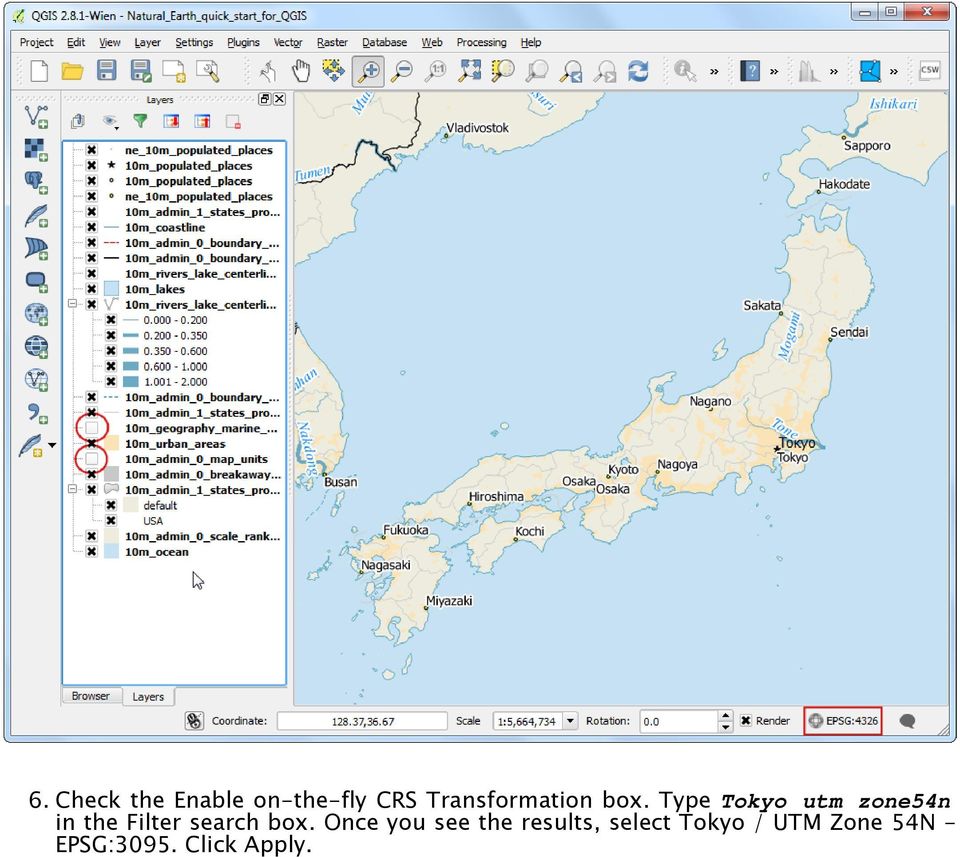The width and height of the screenshot is (960, 857).
Task: Click the Refresh map icon
Action: coord(638,71)
